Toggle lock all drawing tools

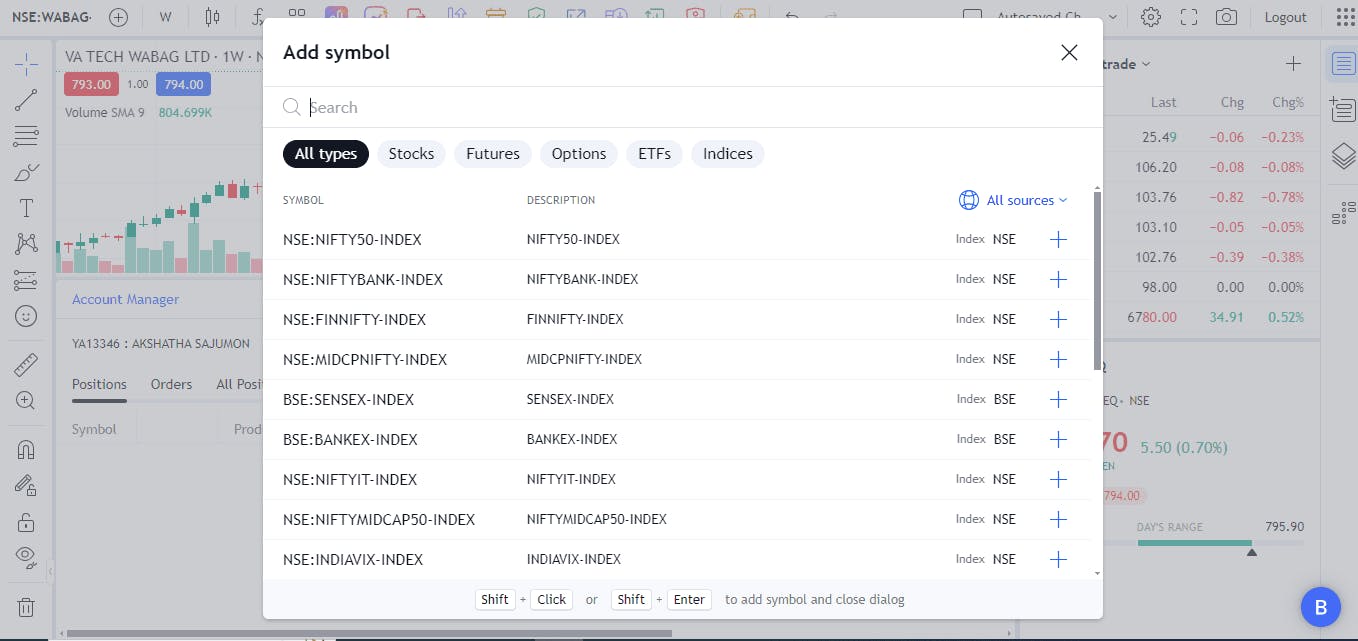[26, 521]
